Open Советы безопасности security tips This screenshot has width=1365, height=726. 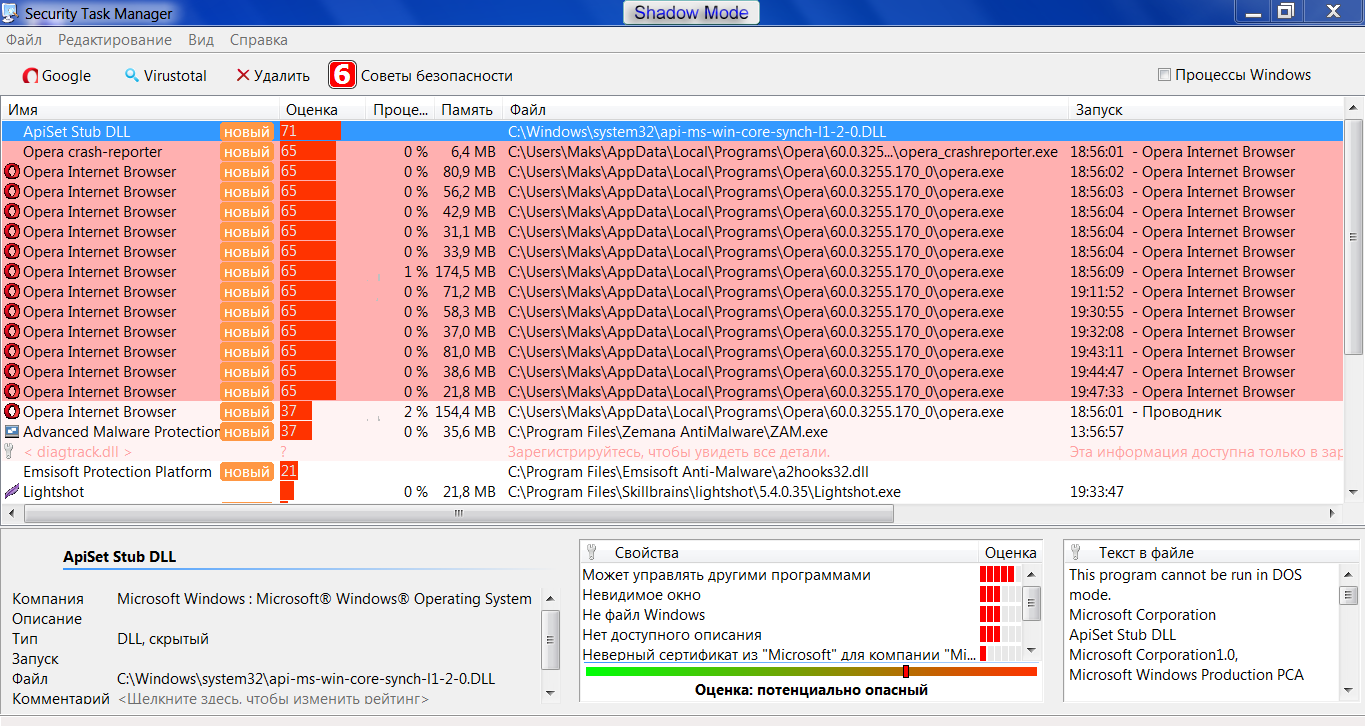(x=421, y=75)
